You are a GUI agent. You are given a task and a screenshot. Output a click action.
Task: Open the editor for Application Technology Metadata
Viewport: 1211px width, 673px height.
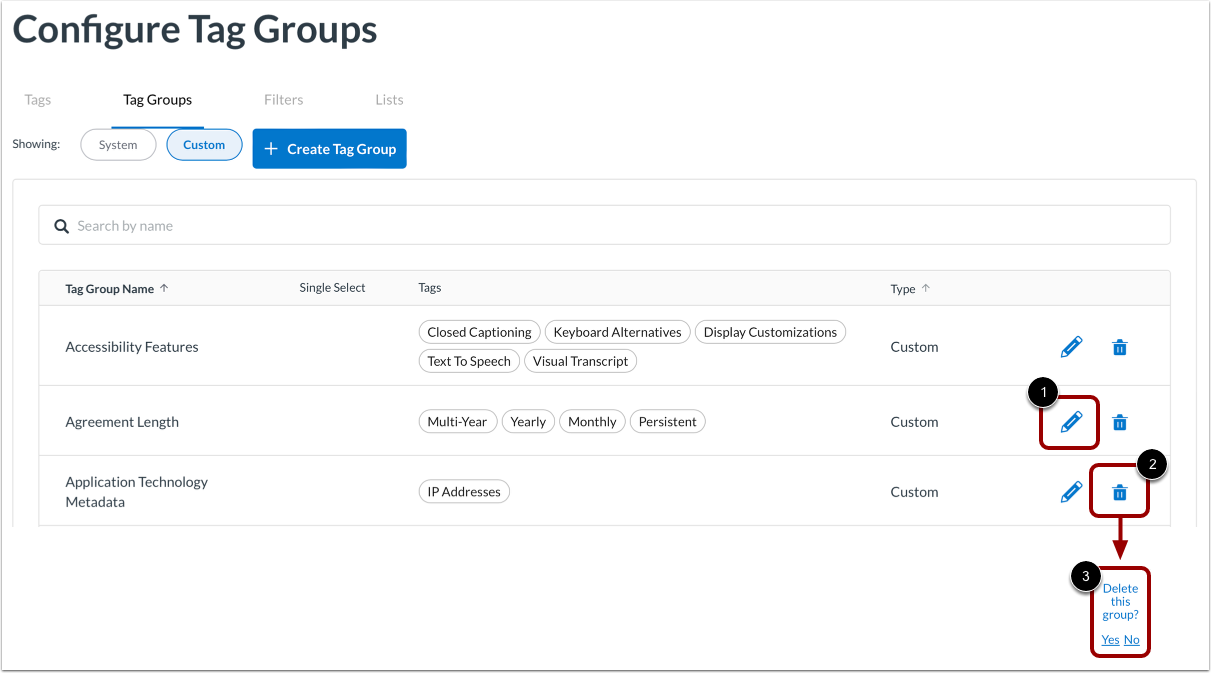coord(1071,491)
